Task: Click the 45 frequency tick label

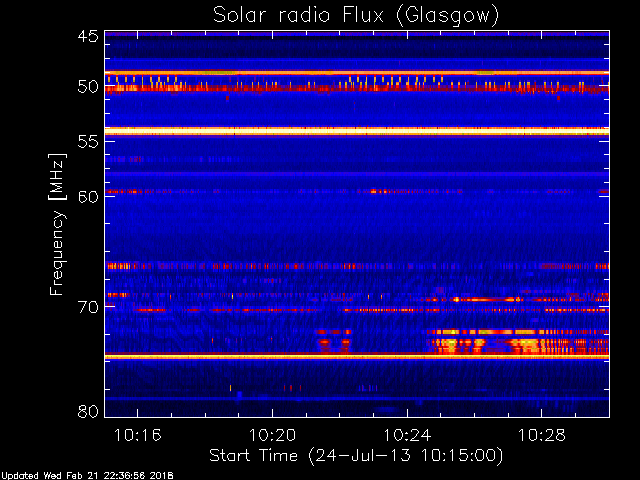Action: (x=88, y=36)
